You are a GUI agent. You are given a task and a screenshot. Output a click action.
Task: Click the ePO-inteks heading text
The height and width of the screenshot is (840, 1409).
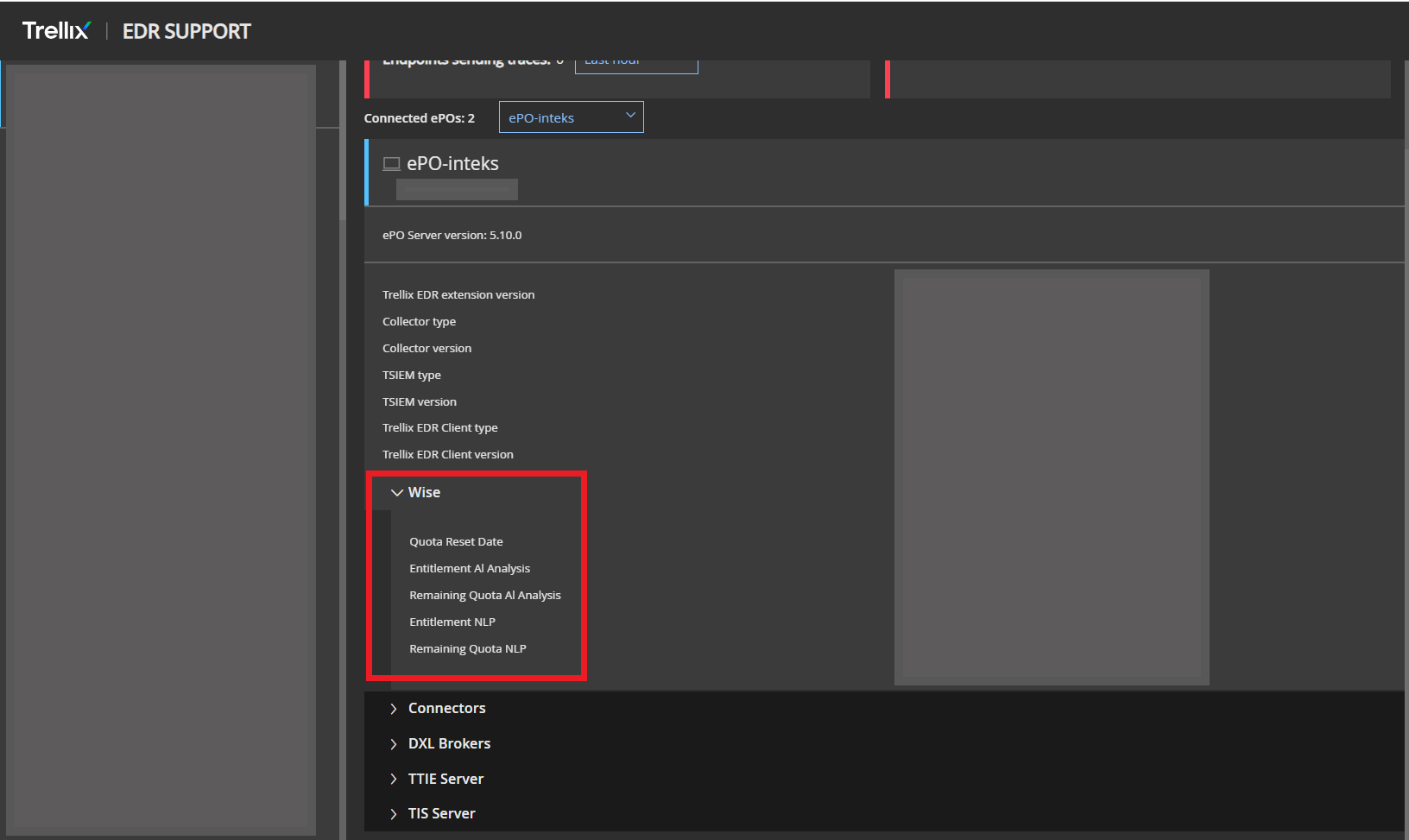452,163
